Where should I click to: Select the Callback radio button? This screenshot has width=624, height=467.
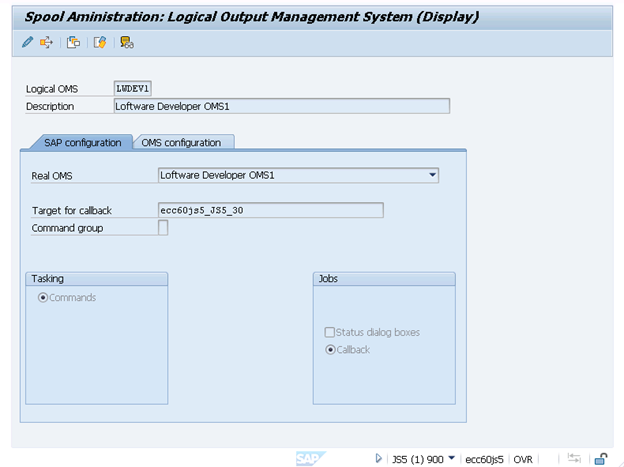pyautogui.click(x=330, y=350)
